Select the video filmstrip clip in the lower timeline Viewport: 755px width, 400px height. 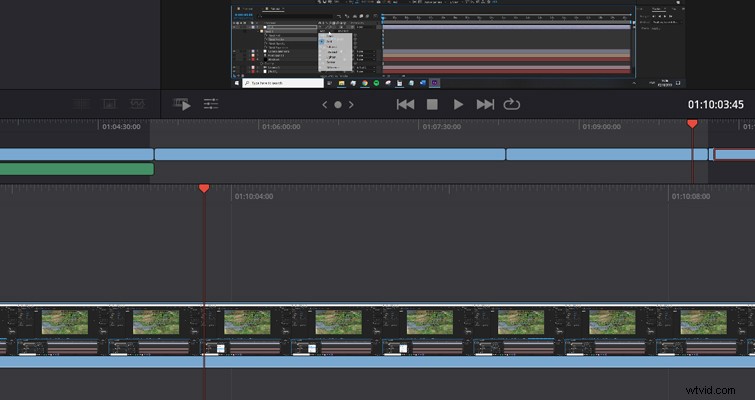[378, 331]
